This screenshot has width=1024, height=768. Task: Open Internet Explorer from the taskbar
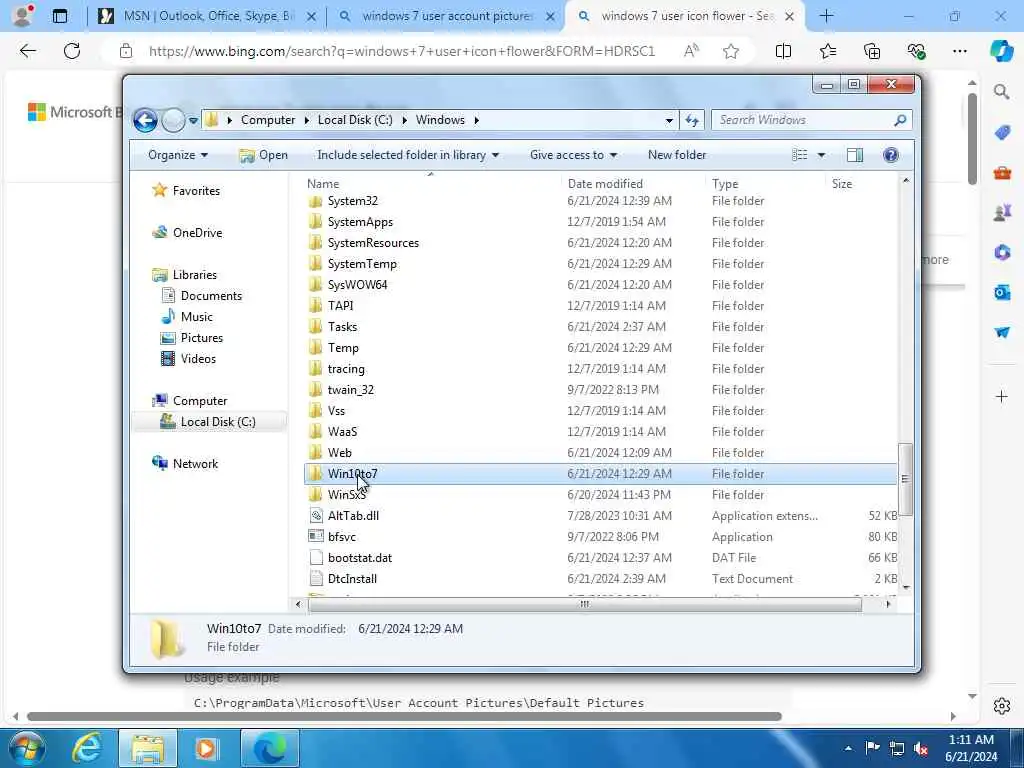point(87,748)
